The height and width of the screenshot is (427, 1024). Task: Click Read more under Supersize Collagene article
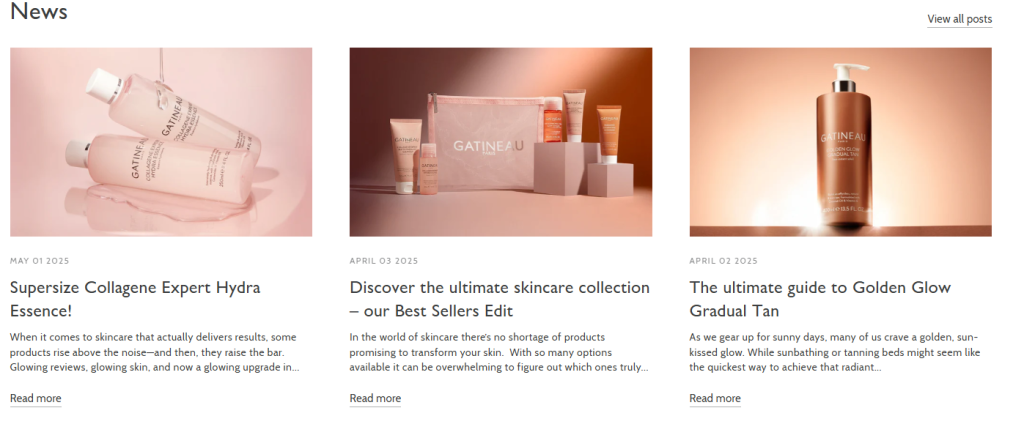pyautogui.click(x=35, y=398)
